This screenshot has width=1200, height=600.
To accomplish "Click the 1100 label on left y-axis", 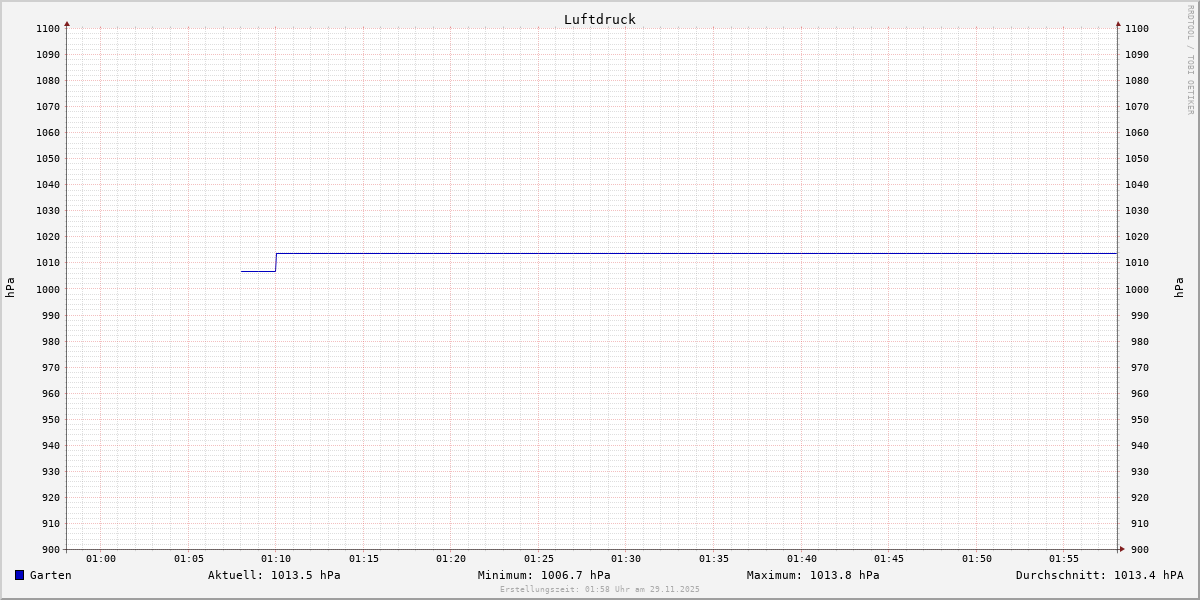I will pos(48,29).
